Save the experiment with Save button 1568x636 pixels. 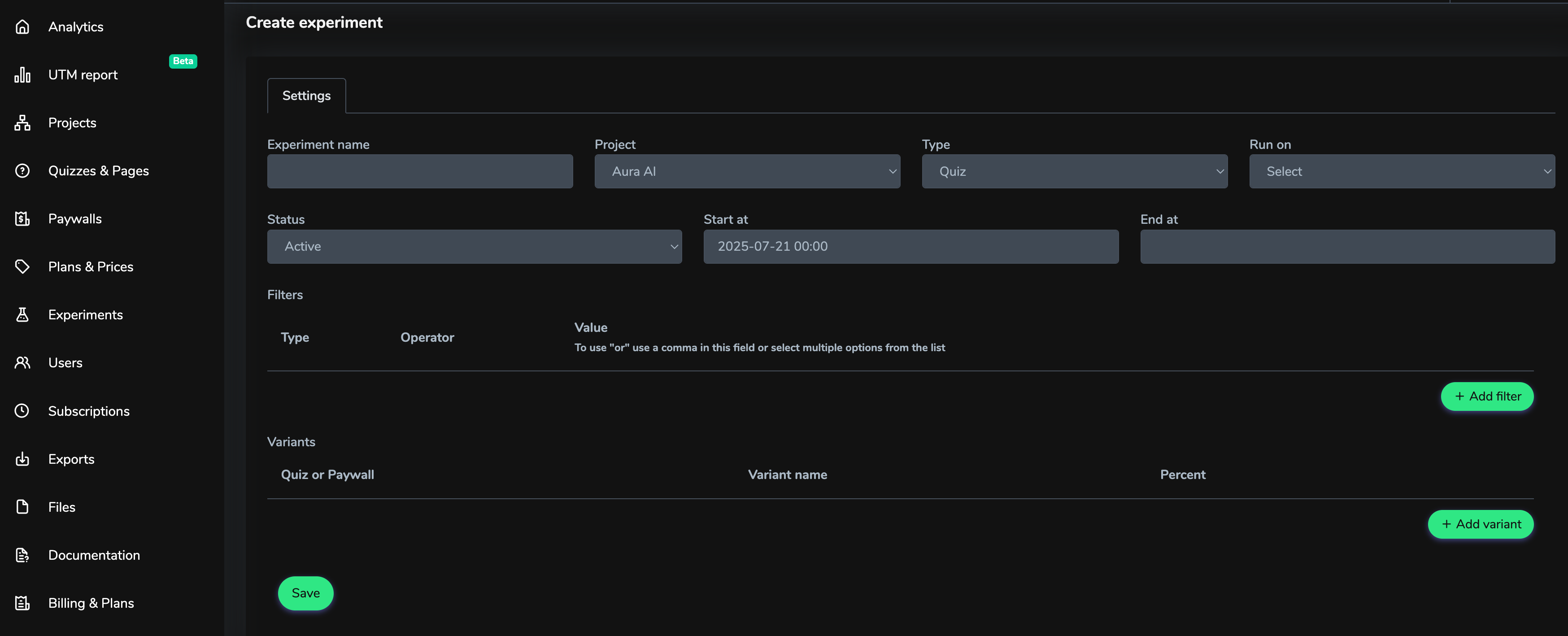click(x=305, y=593)
